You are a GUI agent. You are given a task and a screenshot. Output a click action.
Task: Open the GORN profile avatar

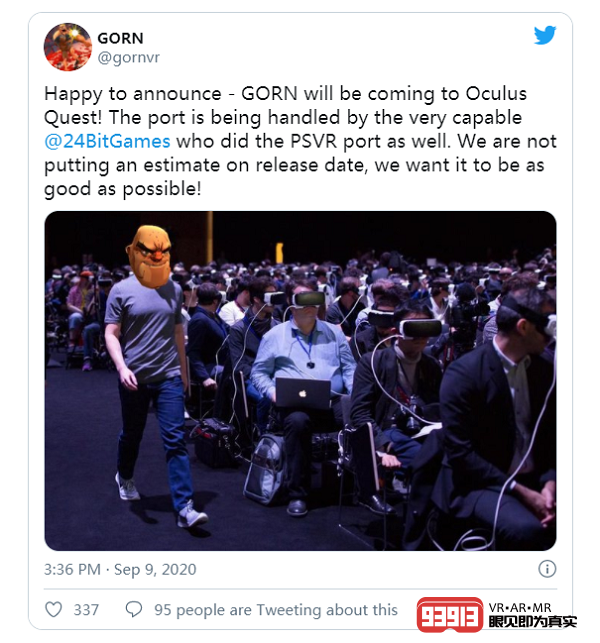(68, 47)
